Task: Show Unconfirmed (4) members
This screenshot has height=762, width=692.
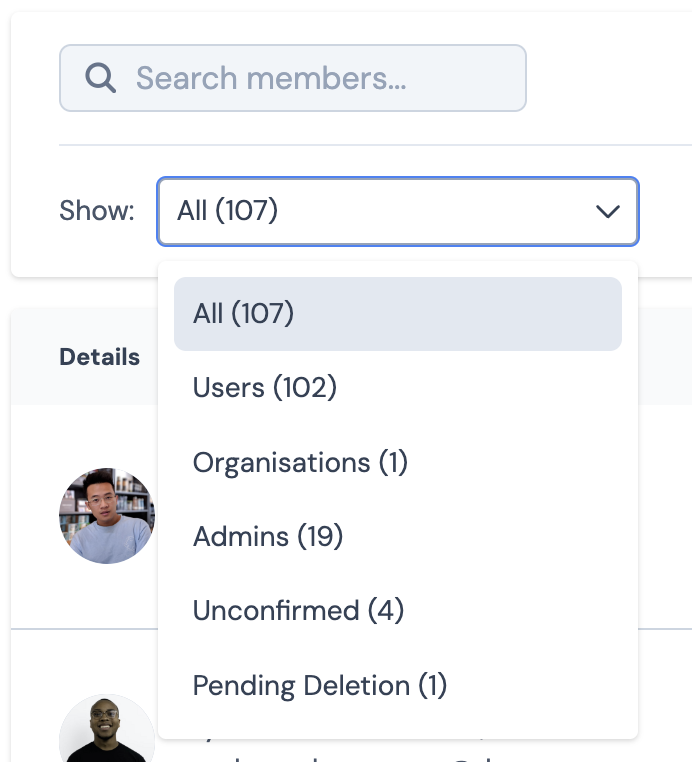Action: [298, 611]
